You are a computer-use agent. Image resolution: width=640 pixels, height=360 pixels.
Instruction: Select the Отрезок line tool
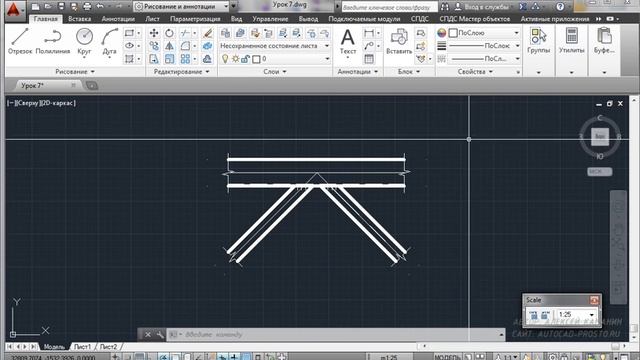click(20, 40)
